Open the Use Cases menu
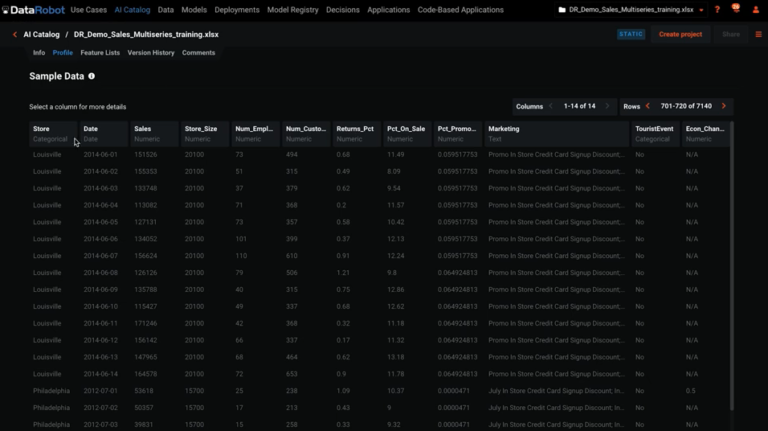The width and height of the screenshot is (768, 431). pos(89,10)
